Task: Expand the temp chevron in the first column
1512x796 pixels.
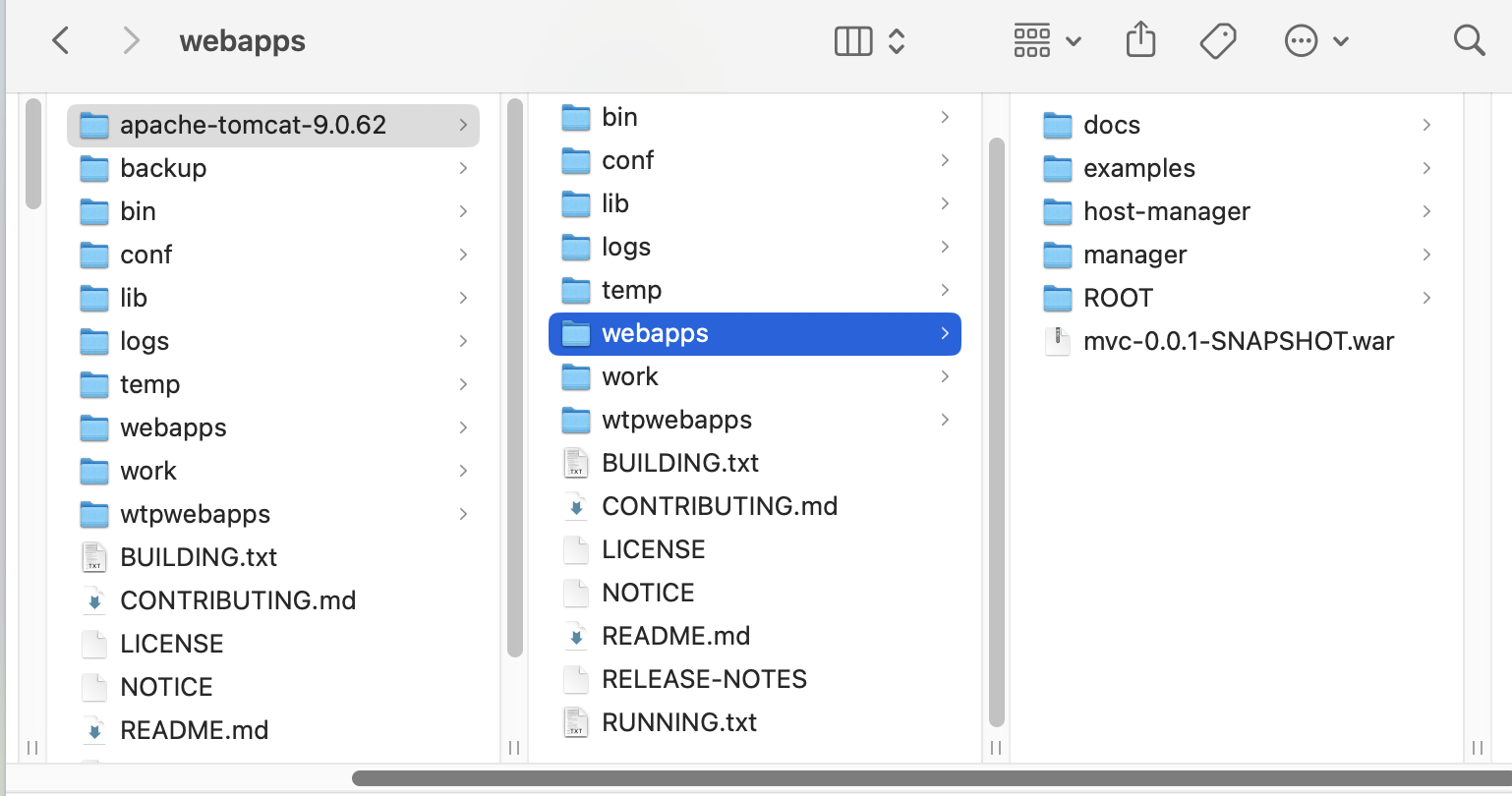Action: 463,384
